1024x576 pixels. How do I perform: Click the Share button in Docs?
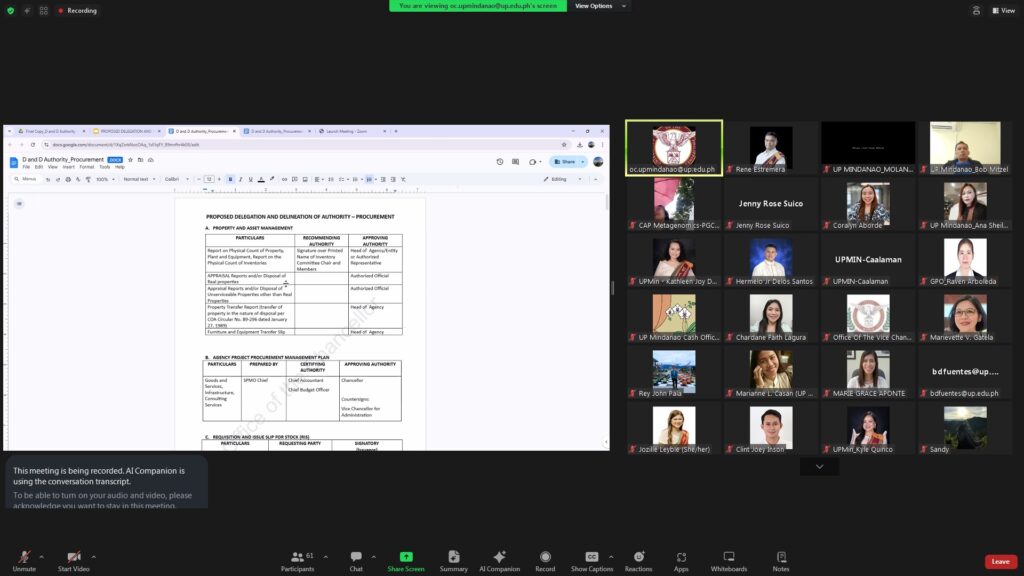566,162
